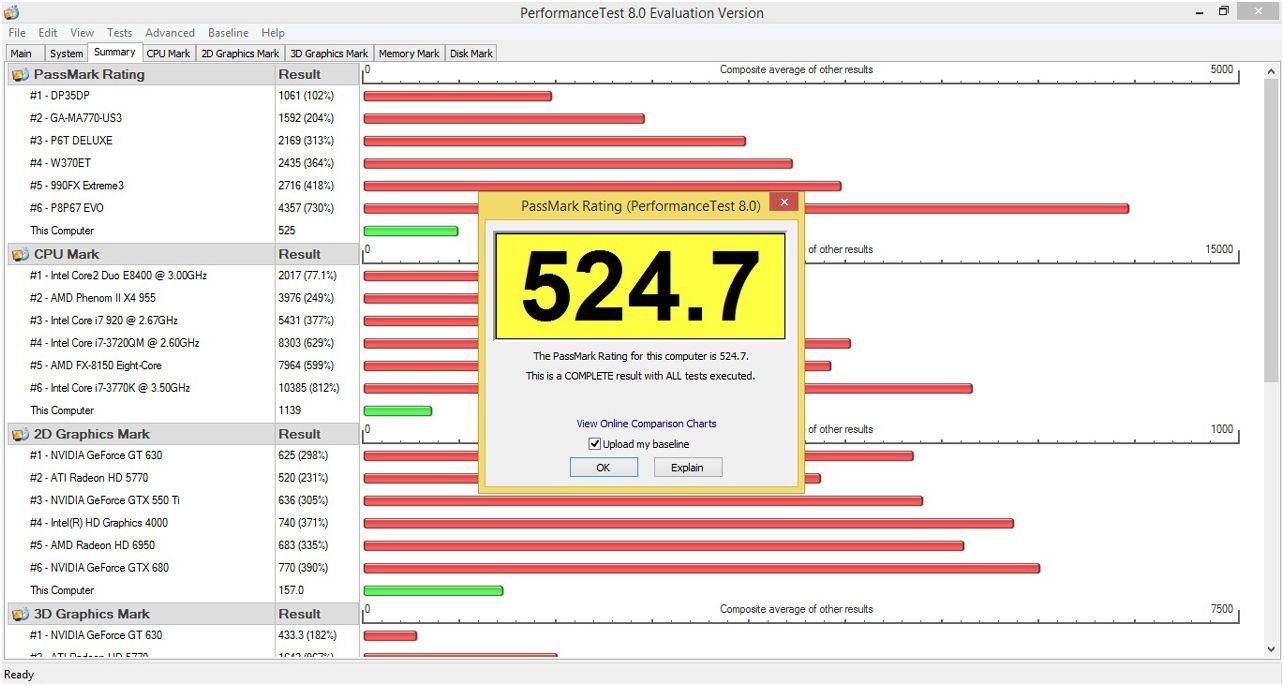
Task: Switch to the Disk Mark tab
Action: pos(470,53)
